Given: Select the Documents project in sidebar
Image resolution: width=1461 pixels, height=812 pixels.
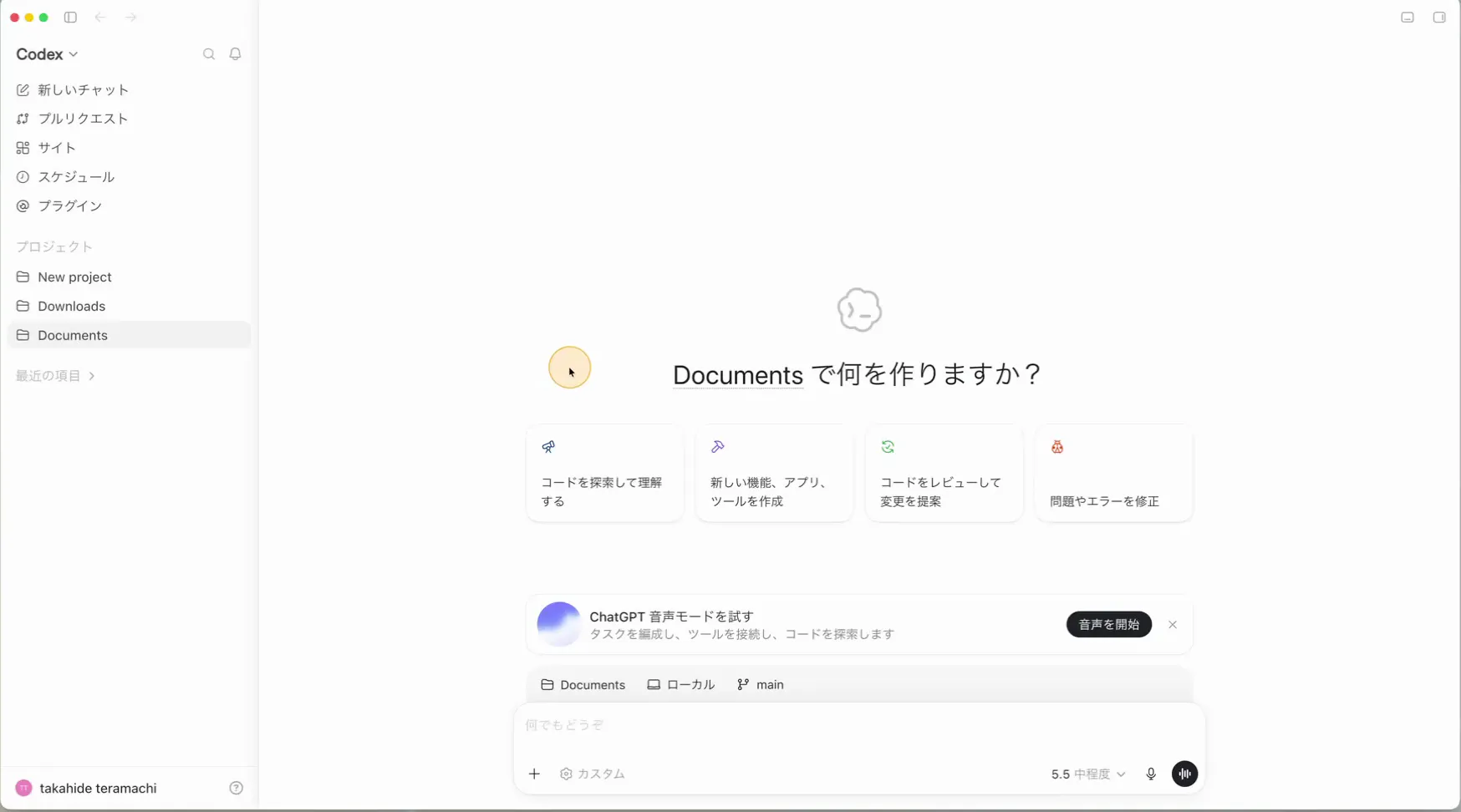Looking at the screenshot, I should (129, 335).
